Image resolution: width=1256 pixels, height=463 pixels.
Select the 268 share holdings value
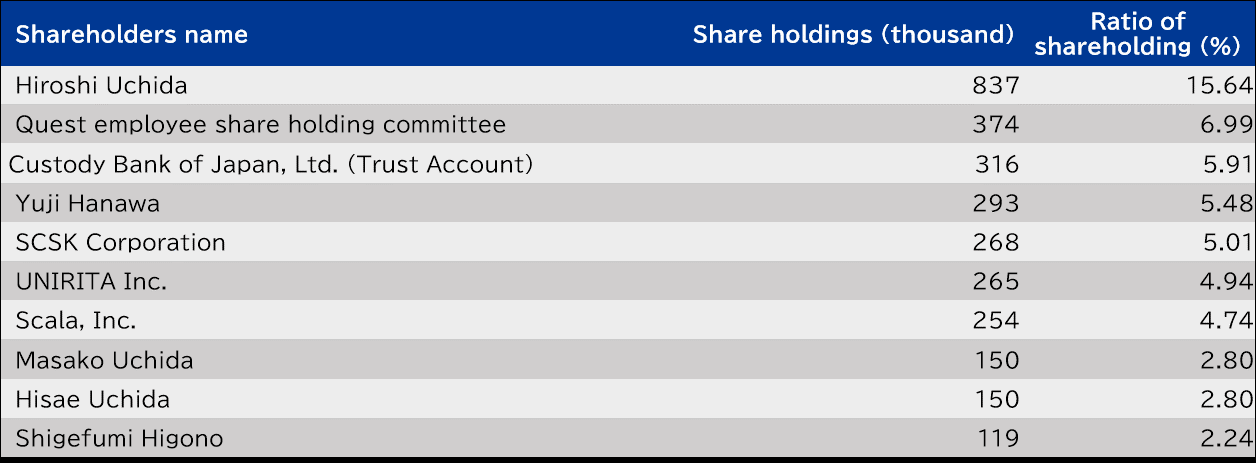[x=995, y=243]
